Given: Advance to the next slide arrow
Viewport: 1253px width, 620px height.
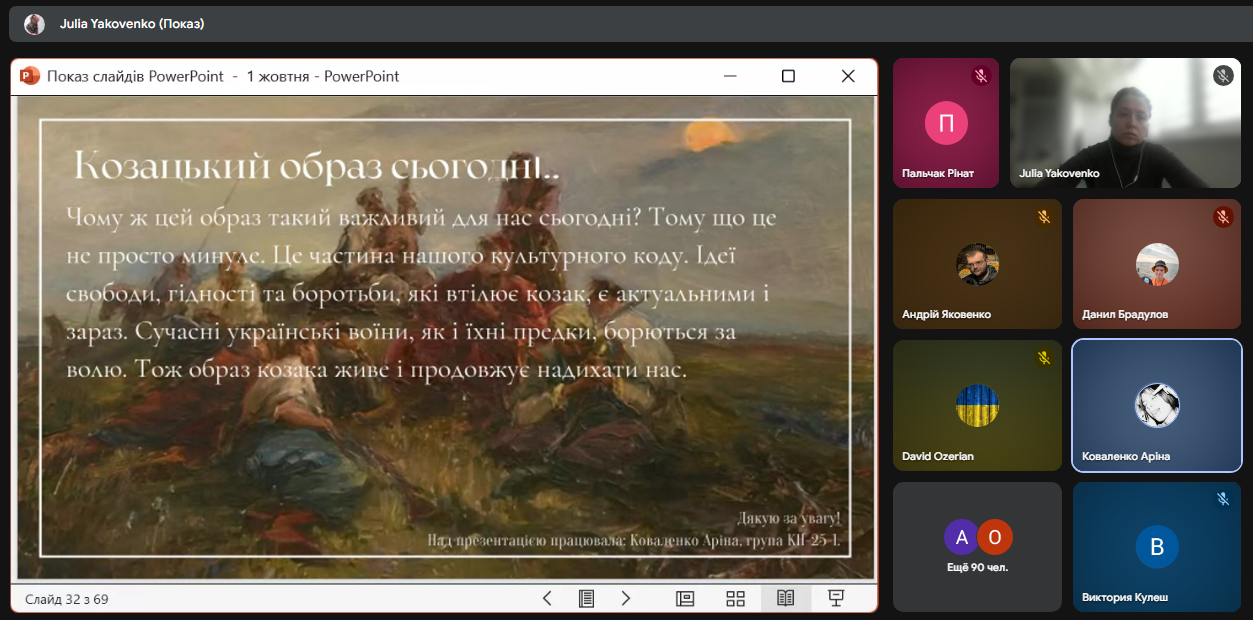Looking at the screenshot, I should (626, 598).
